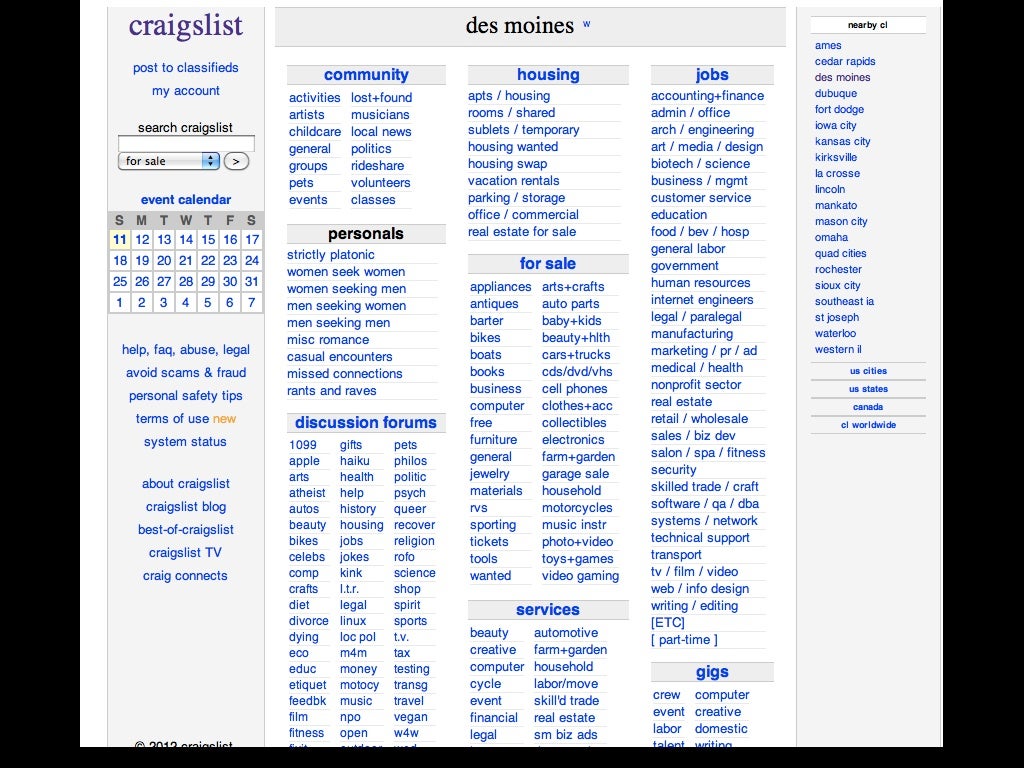This screenshot has height=768, width=1024.
Task: Open the craigslist logo homepage link
Action: pos(185,26)
